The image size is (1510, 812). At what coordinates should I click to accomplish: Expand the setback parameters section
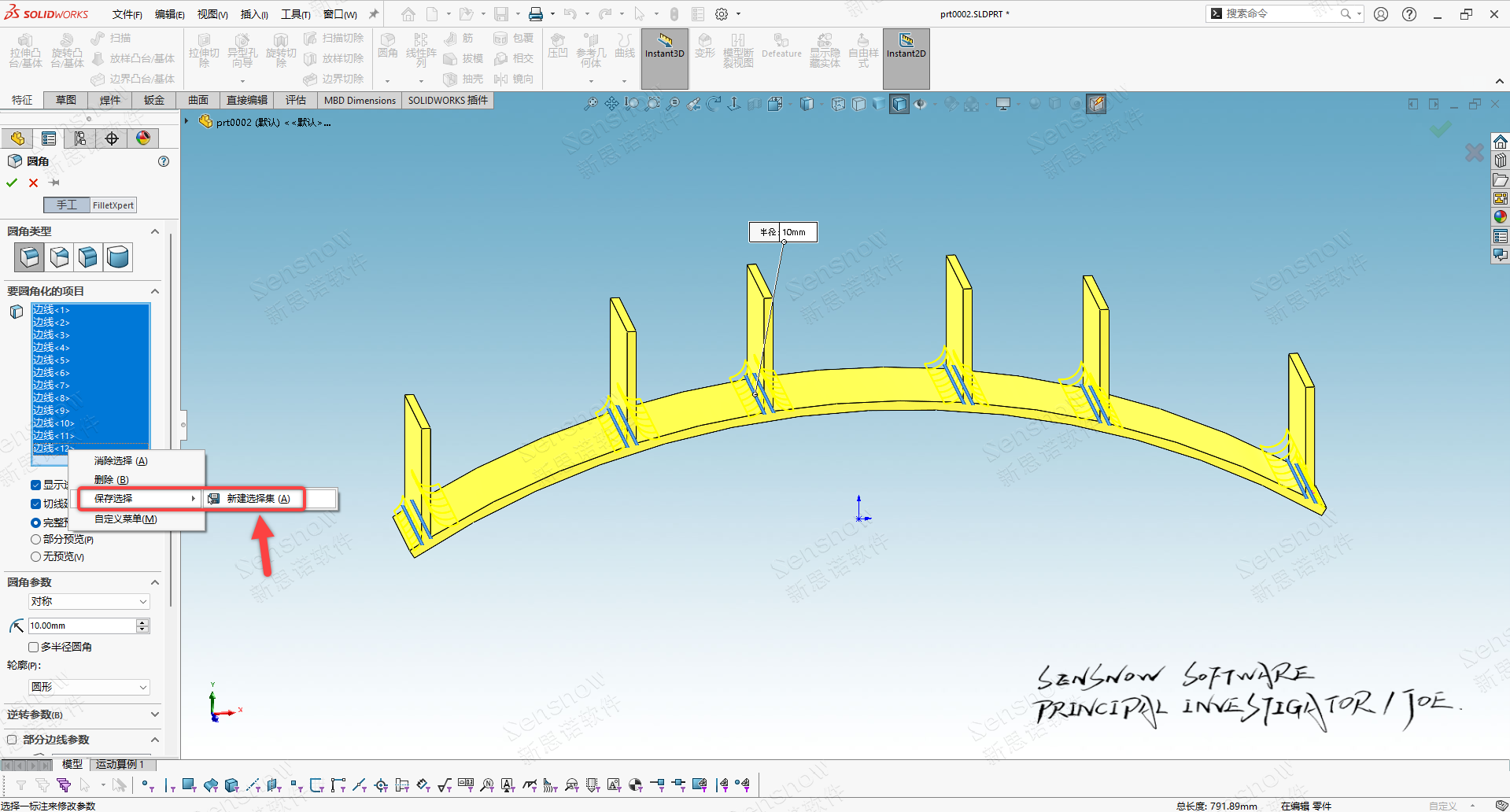(x=154, y=714)
